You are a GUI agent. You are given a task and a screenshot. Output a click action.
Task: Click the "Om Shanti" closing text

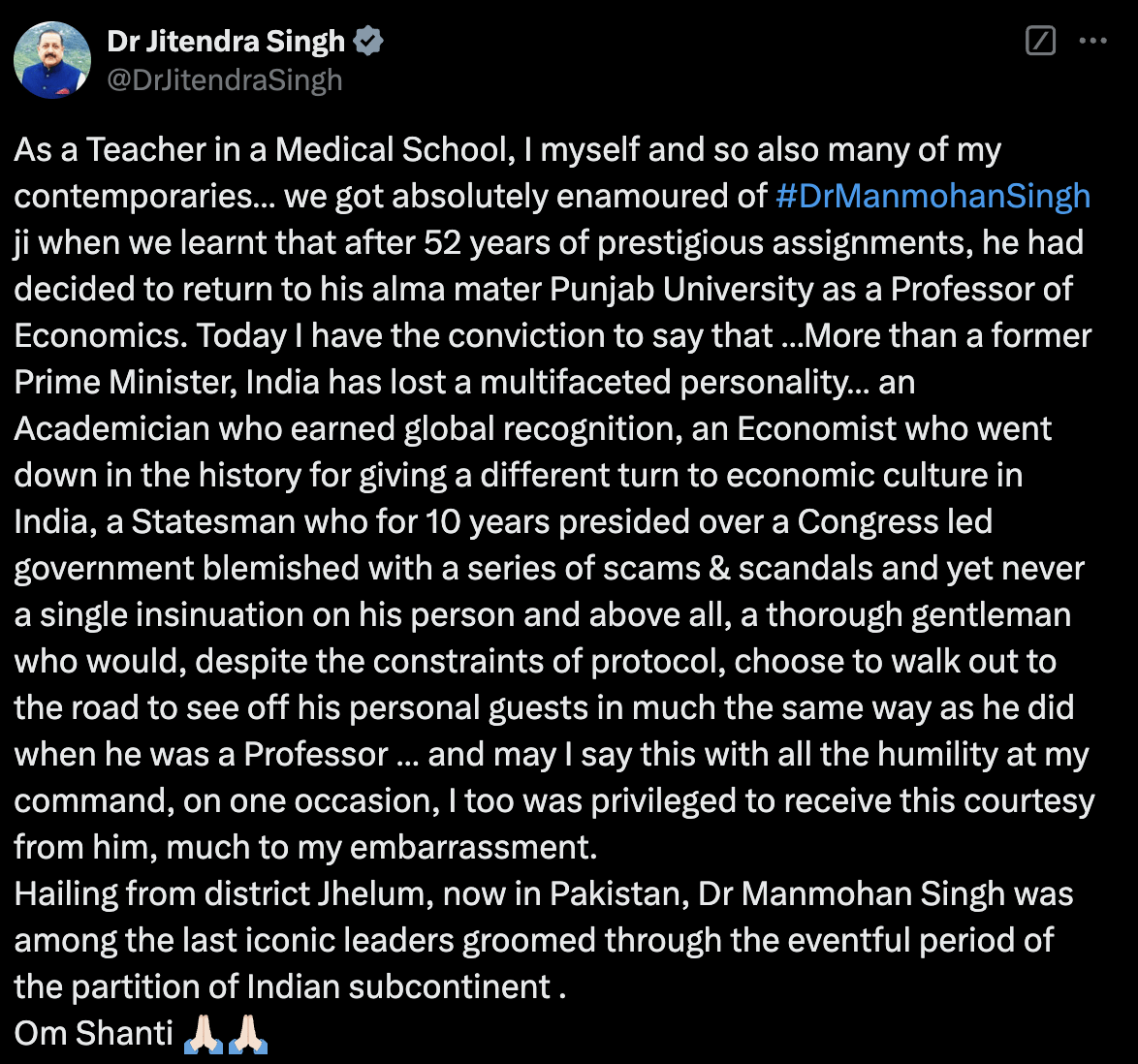tap(94, 1033)
